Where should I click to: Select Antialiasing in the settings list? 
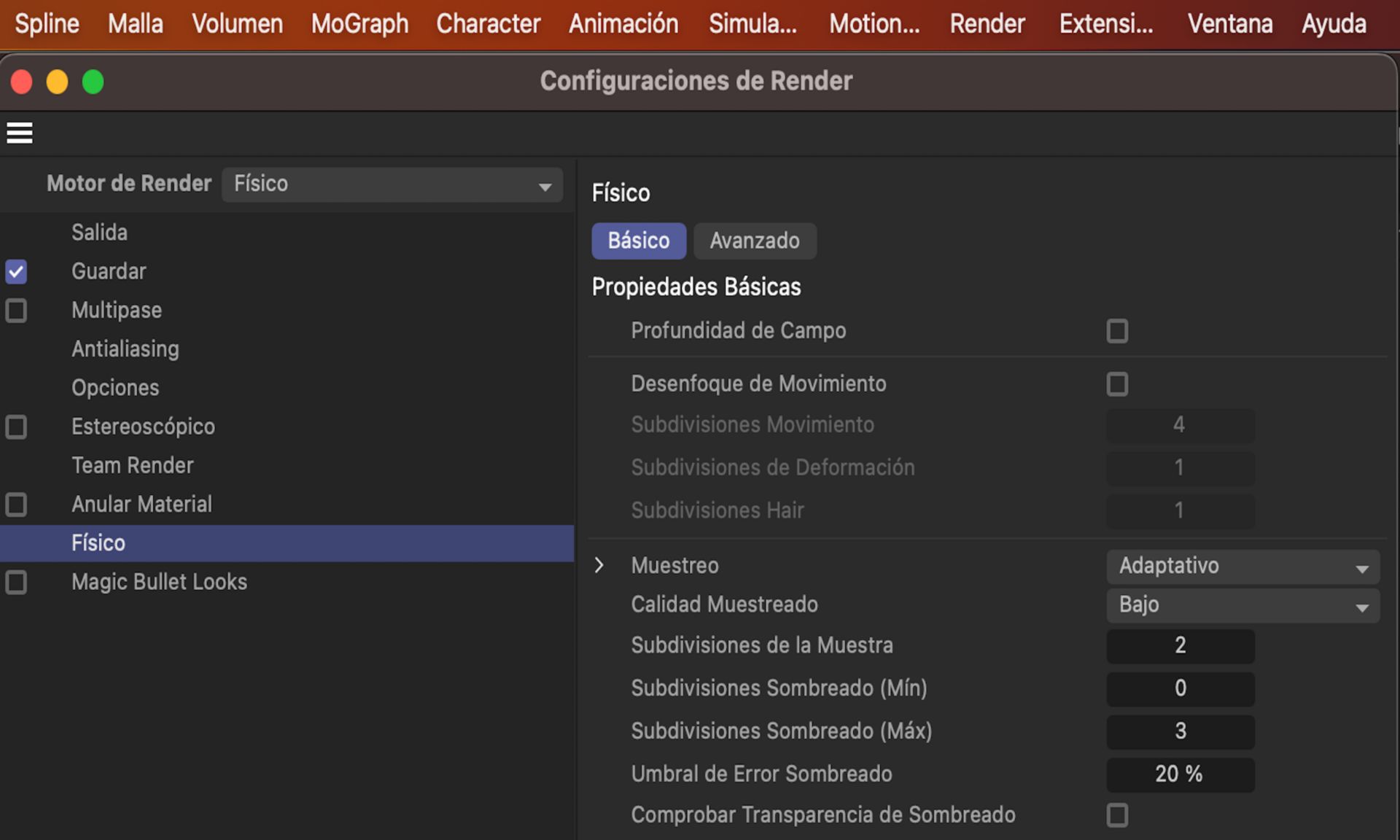point(125,349)
